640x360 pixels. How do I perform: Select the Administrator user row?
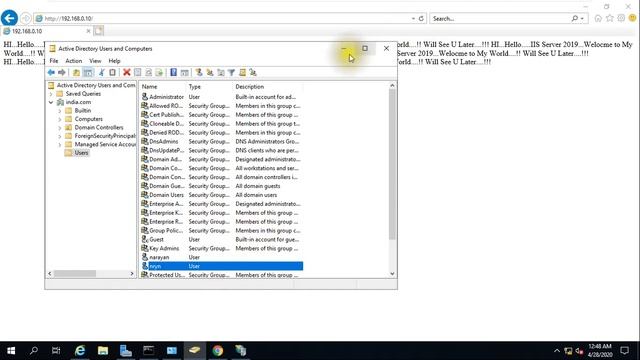tap(221, 97)
